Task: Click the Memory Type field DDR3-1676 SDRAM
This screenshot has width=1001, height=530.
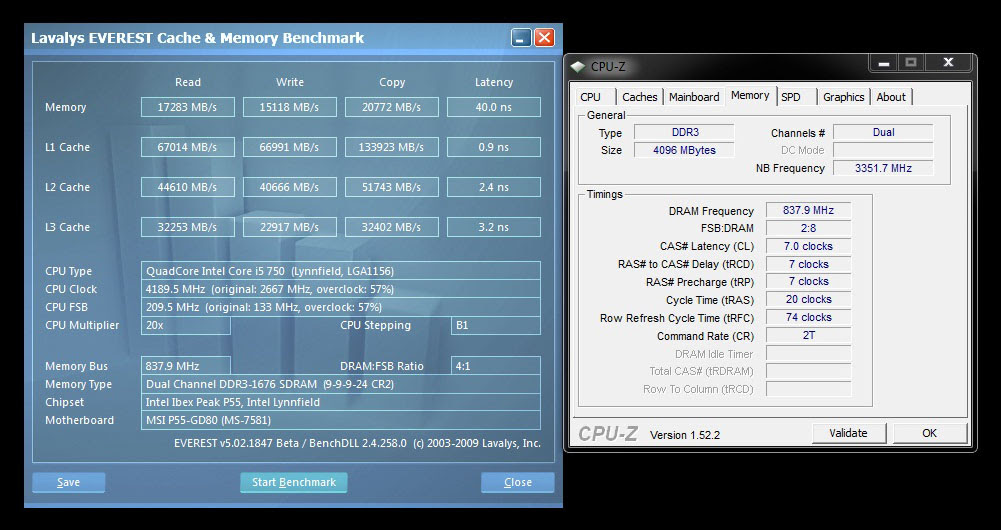Action: pos(341,384)
